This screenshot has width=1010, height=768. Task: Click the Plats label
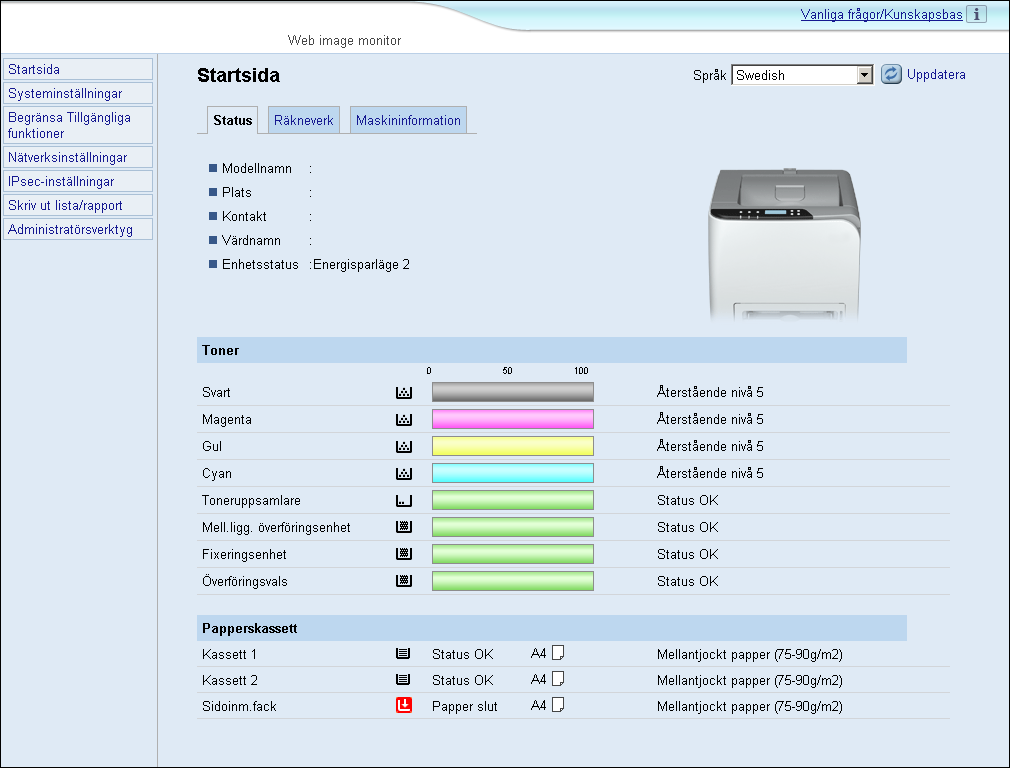[x=236, y=193]
